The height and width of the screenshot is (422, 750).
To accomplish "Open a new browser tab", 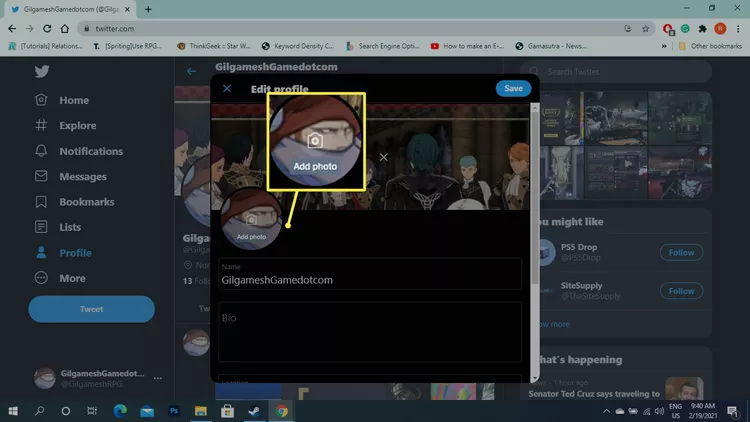I will pyautogui.click(x=148, y=9).
